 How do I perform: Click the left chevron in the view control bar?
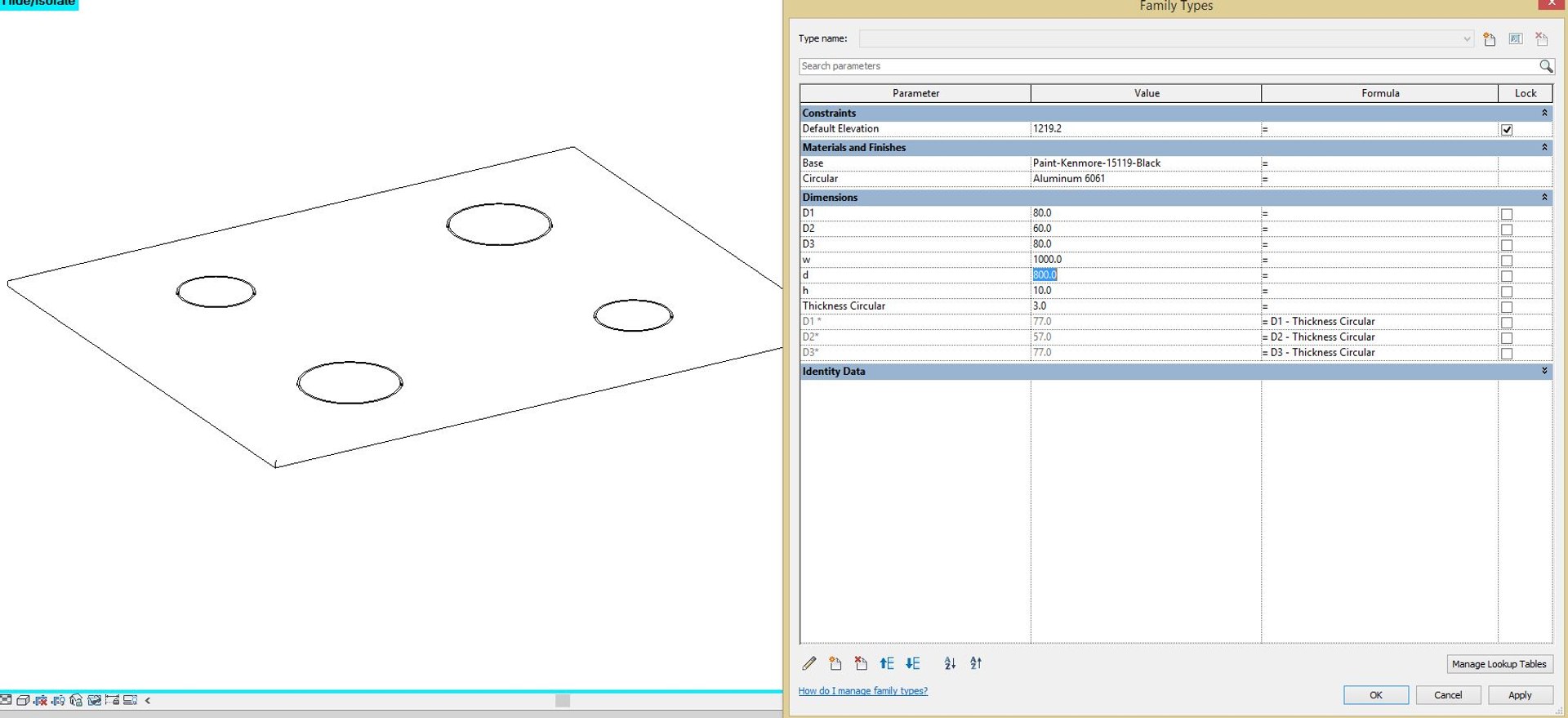[148, 700]
